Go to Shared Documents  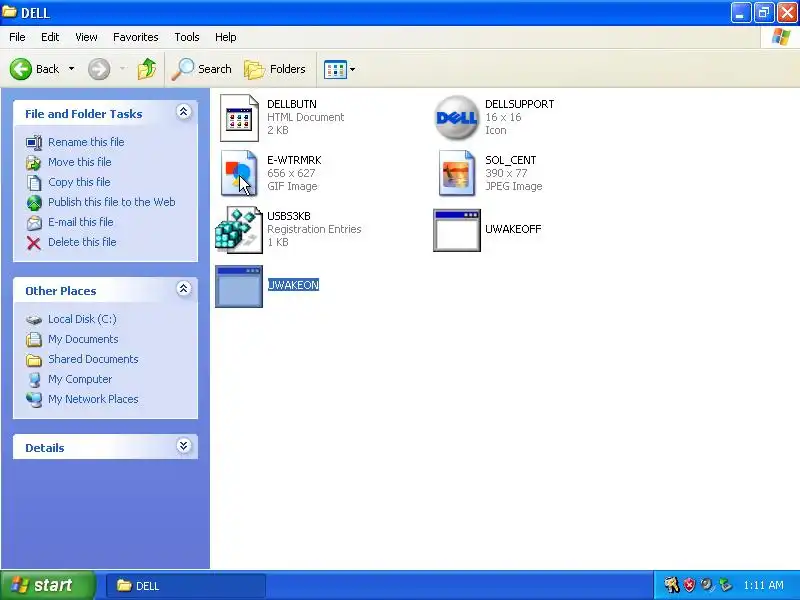point(93,359)
